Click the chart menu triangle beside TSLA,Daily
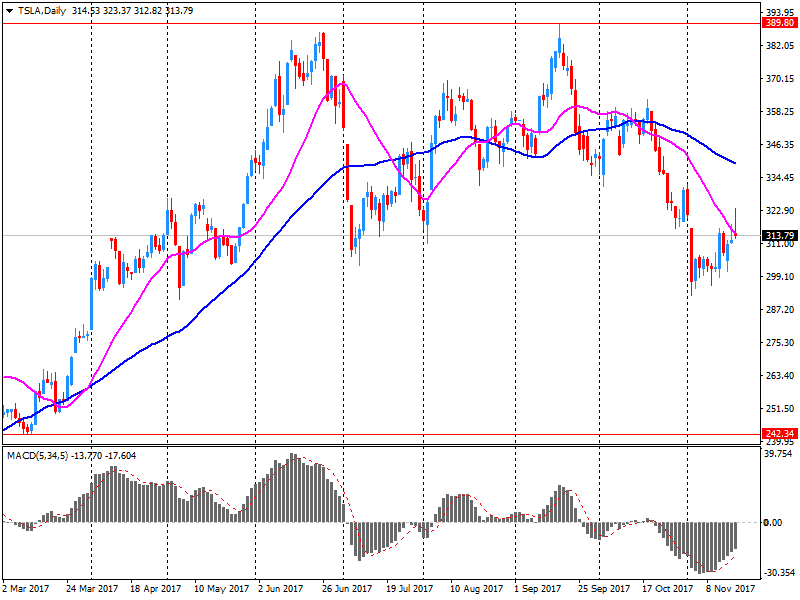800x600 pixels. 9,11
